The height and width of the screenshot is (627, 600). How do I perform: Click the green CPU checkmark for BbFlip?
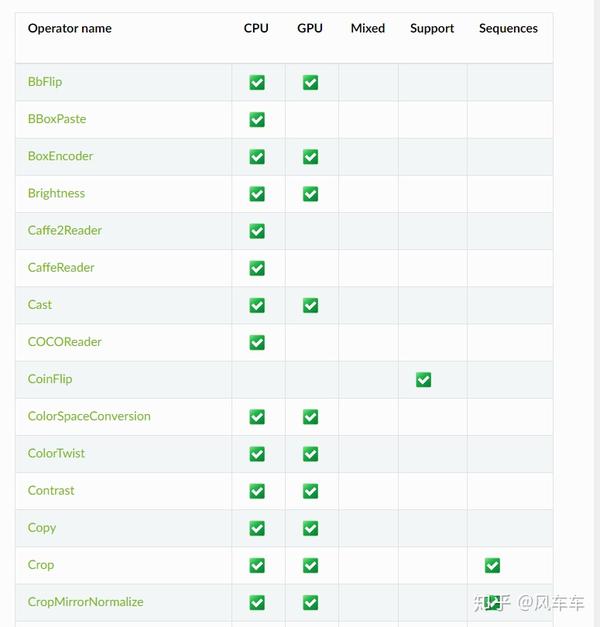click(x=257, y=82)
